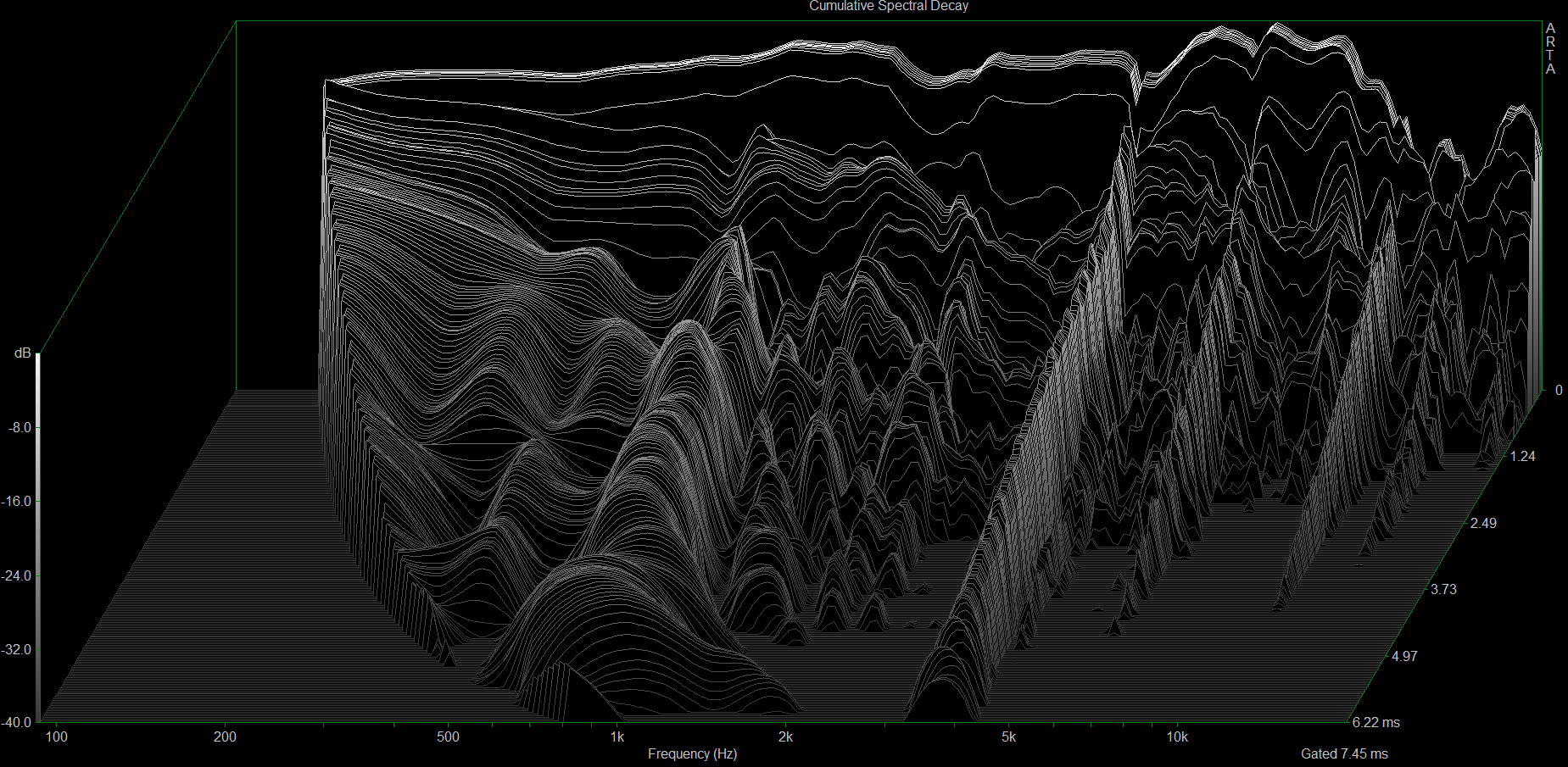Click the 3.73 time axis value
The height and width of the screenshot is (767, 1568).
pos(1443,589)
